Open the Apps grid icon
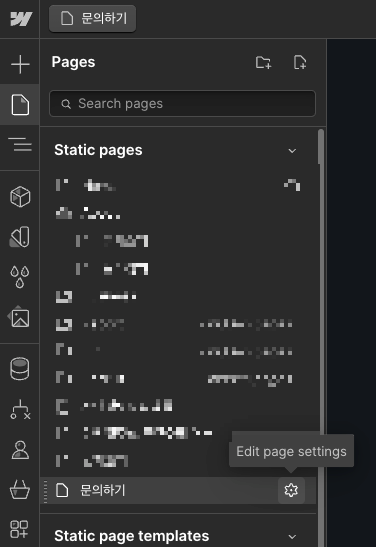The width and height of the screenshot is (376, 547). [20, 529]
